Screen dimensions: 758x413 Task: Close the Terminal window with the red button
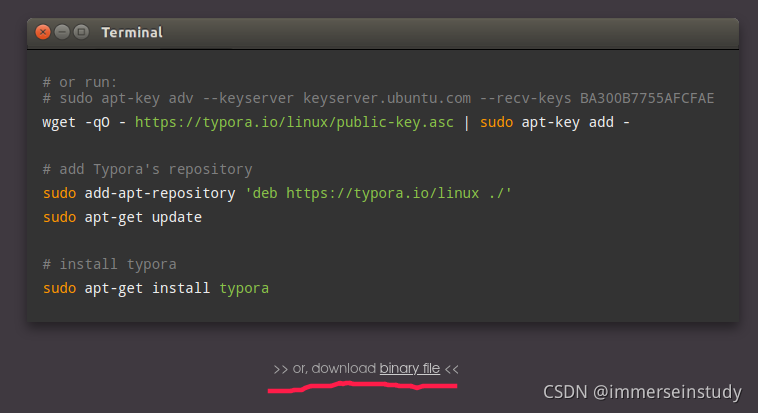click(x=43, y=32)
